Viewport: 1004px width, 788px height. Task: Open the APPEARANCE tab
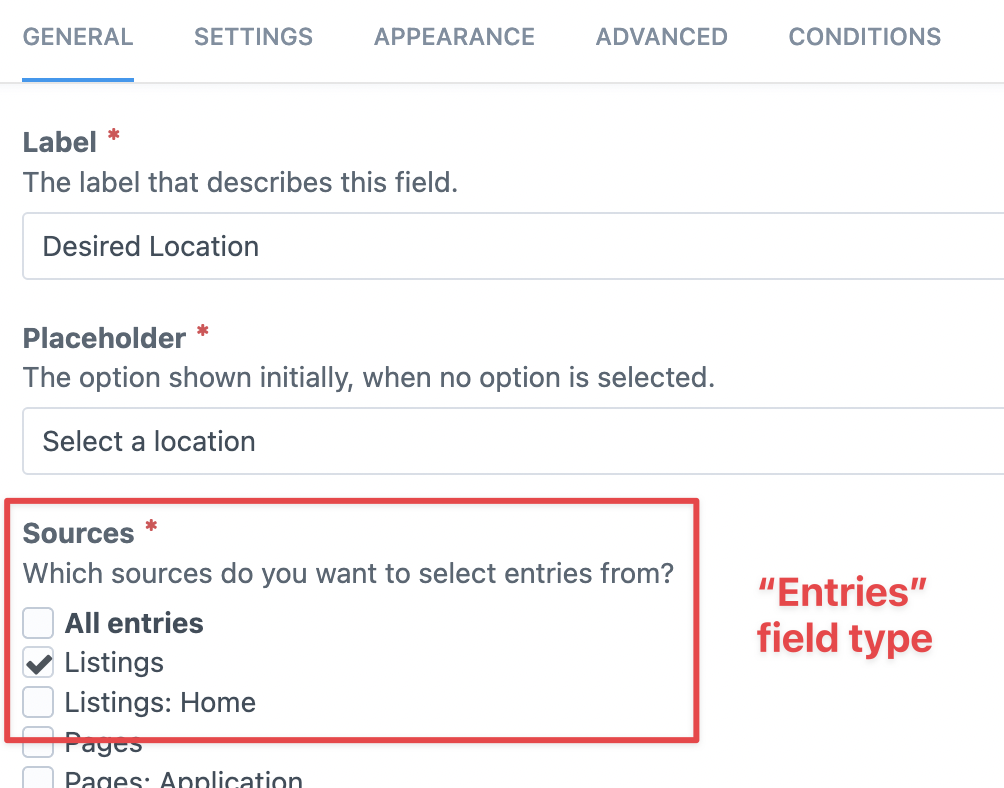point(454,37)
